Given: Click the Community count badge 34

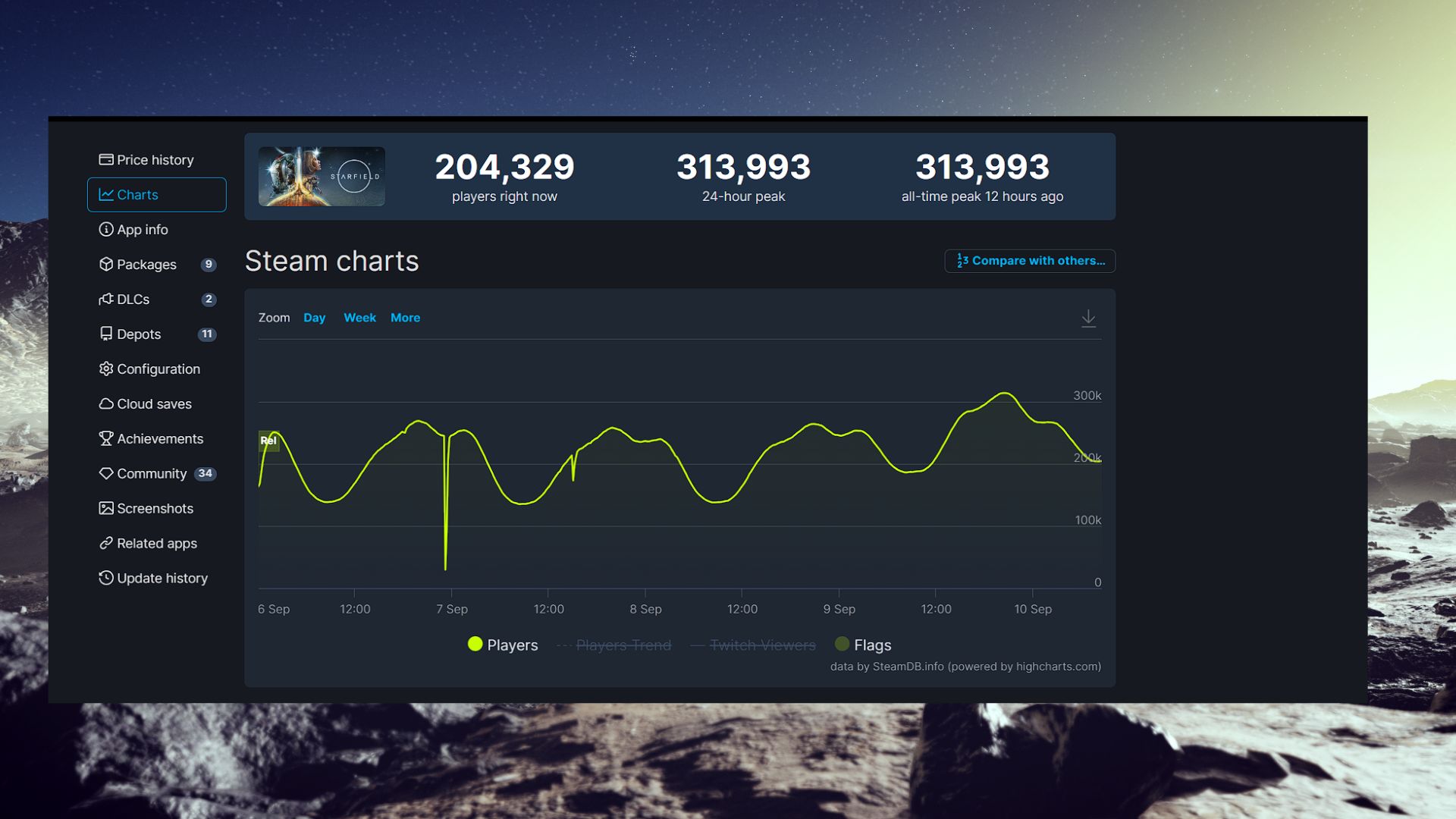Looking at the screenshot, I should pyautogui.click(x=206, y=474).
